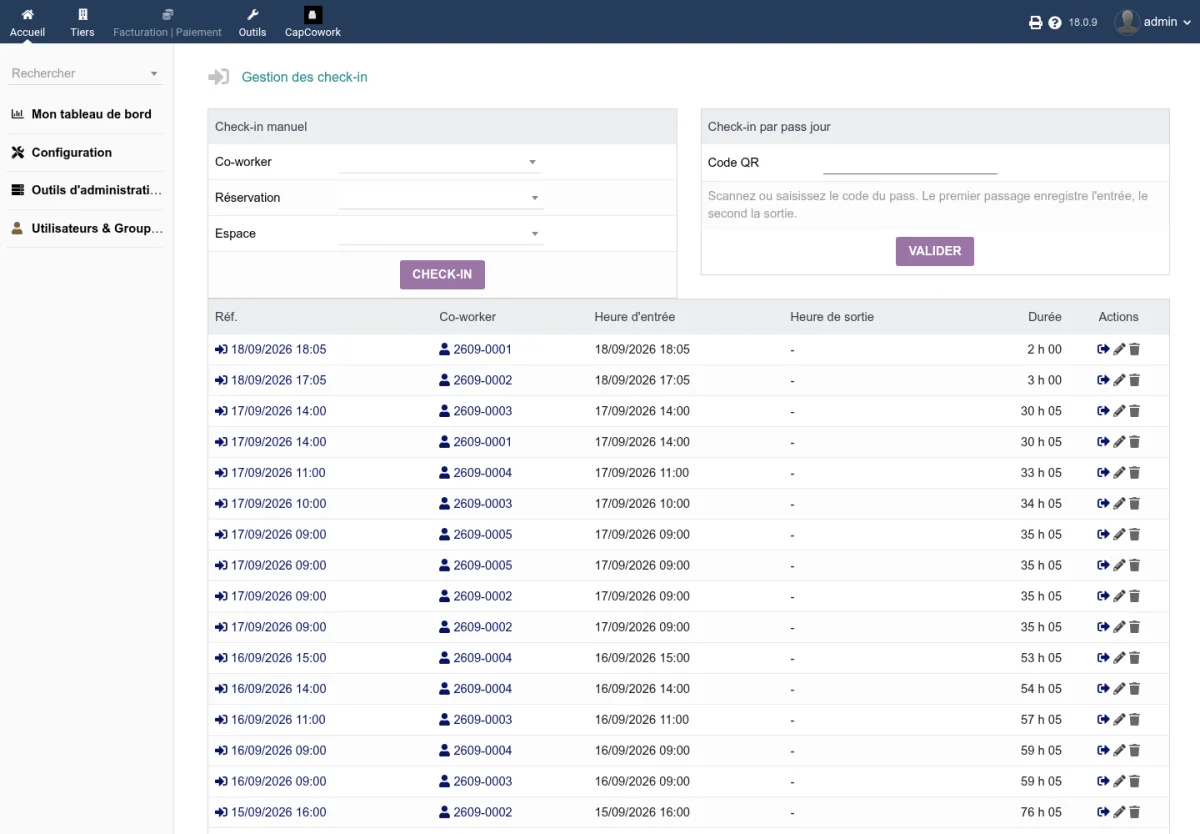Click the print icon in top bar
The height and width of the screenshot is (834, 1200).
point(1036,23)
